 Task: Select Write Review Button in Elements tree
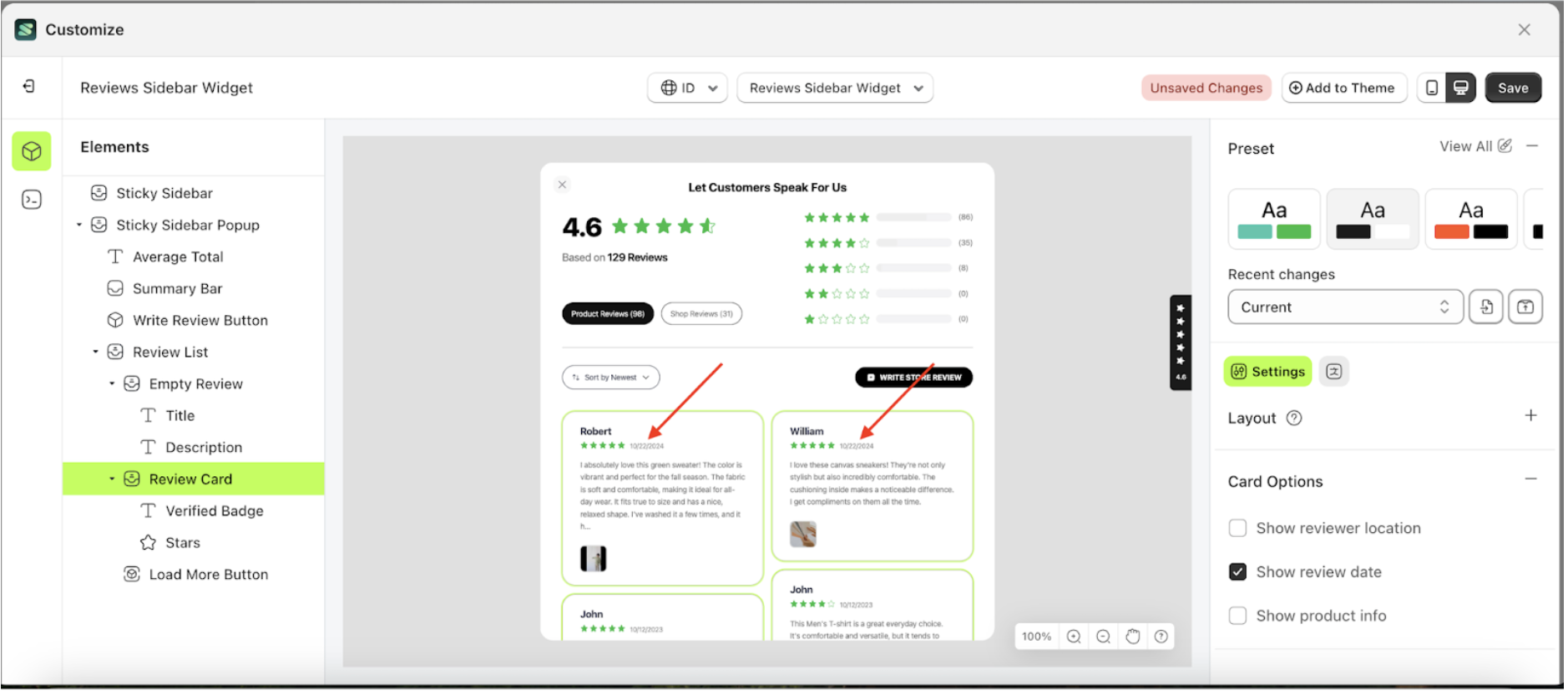pos(200,321)
